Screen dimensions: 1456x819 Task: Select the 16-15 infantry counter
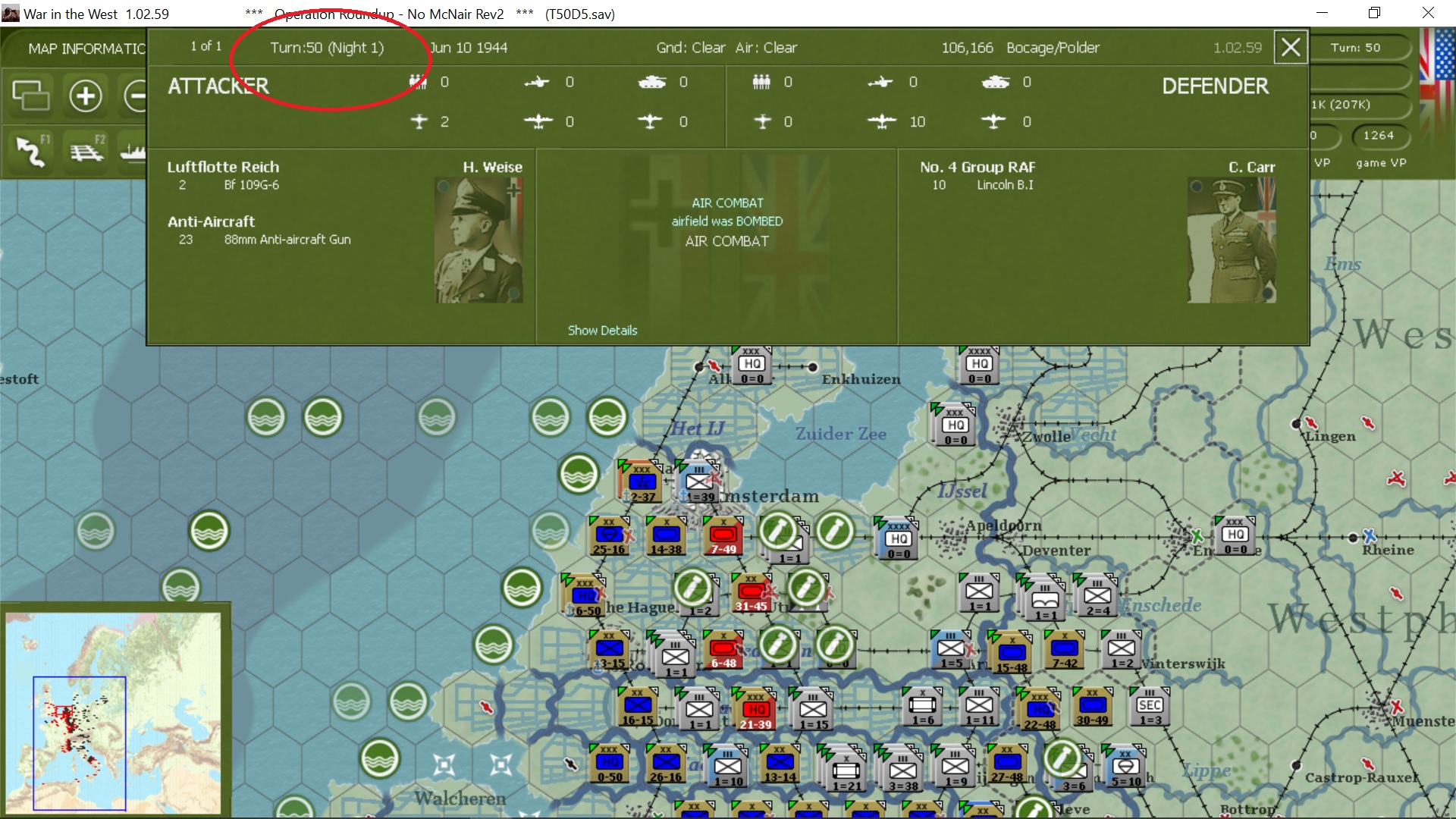[638, 707]
